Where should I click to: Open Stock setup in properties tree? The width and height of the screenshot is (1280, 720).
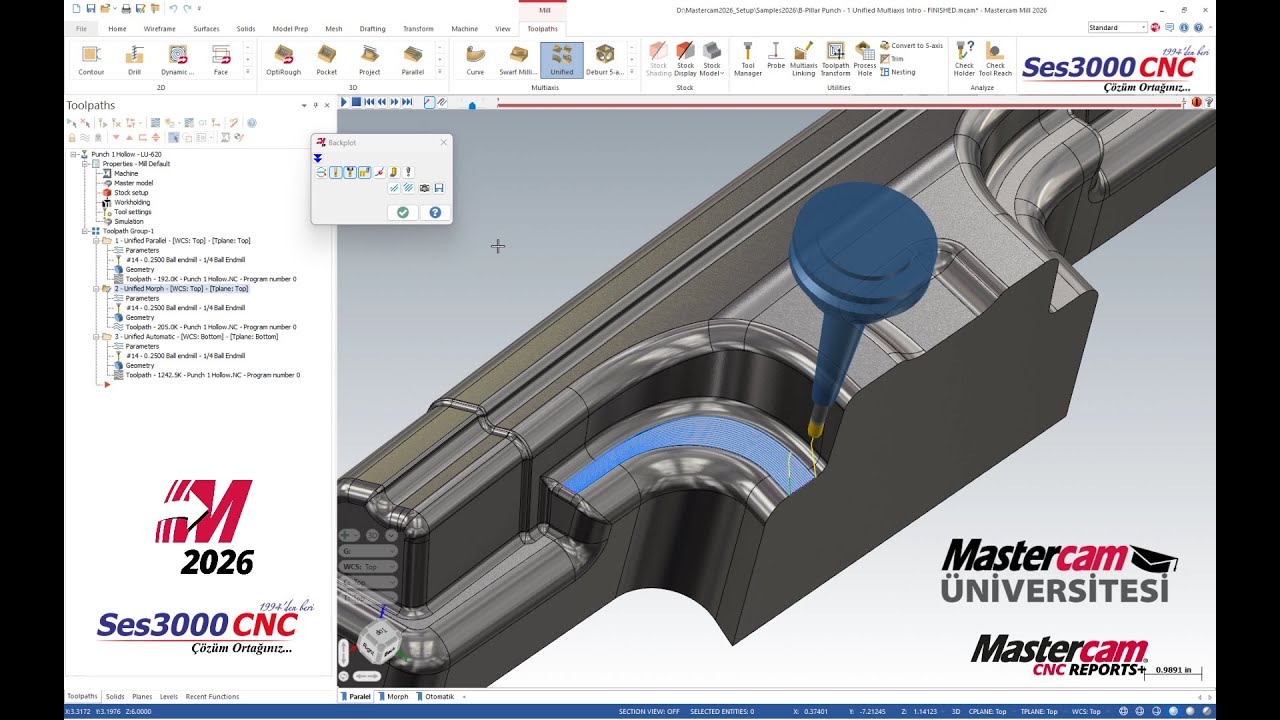131,193
